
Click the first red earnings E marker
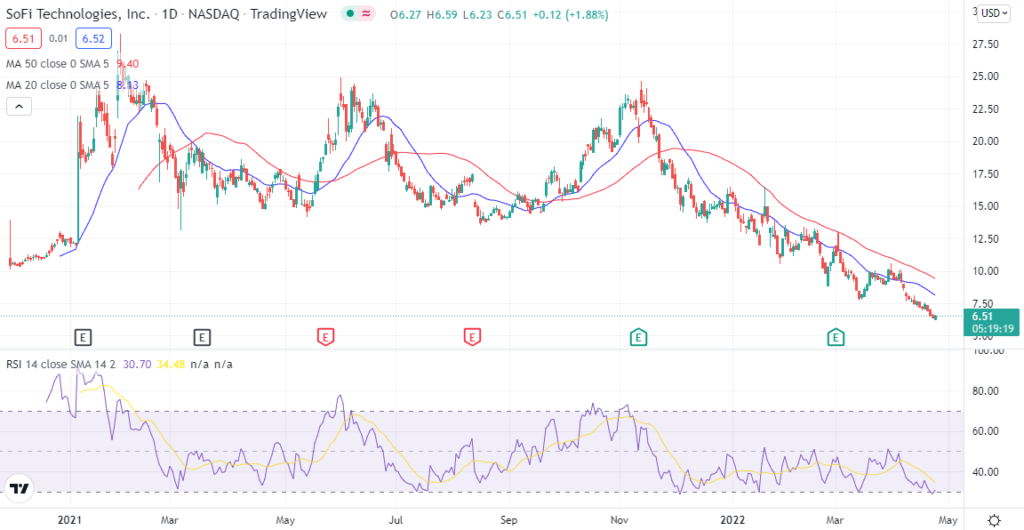pos(325,338)
